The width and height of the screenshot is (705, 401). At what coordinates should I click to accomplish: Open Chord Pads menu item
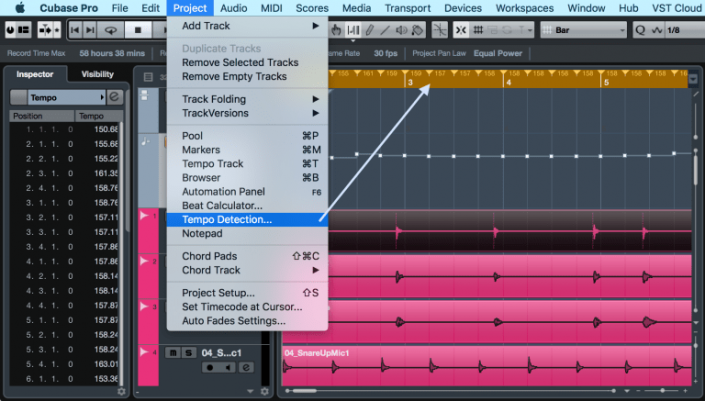[247, 256]
